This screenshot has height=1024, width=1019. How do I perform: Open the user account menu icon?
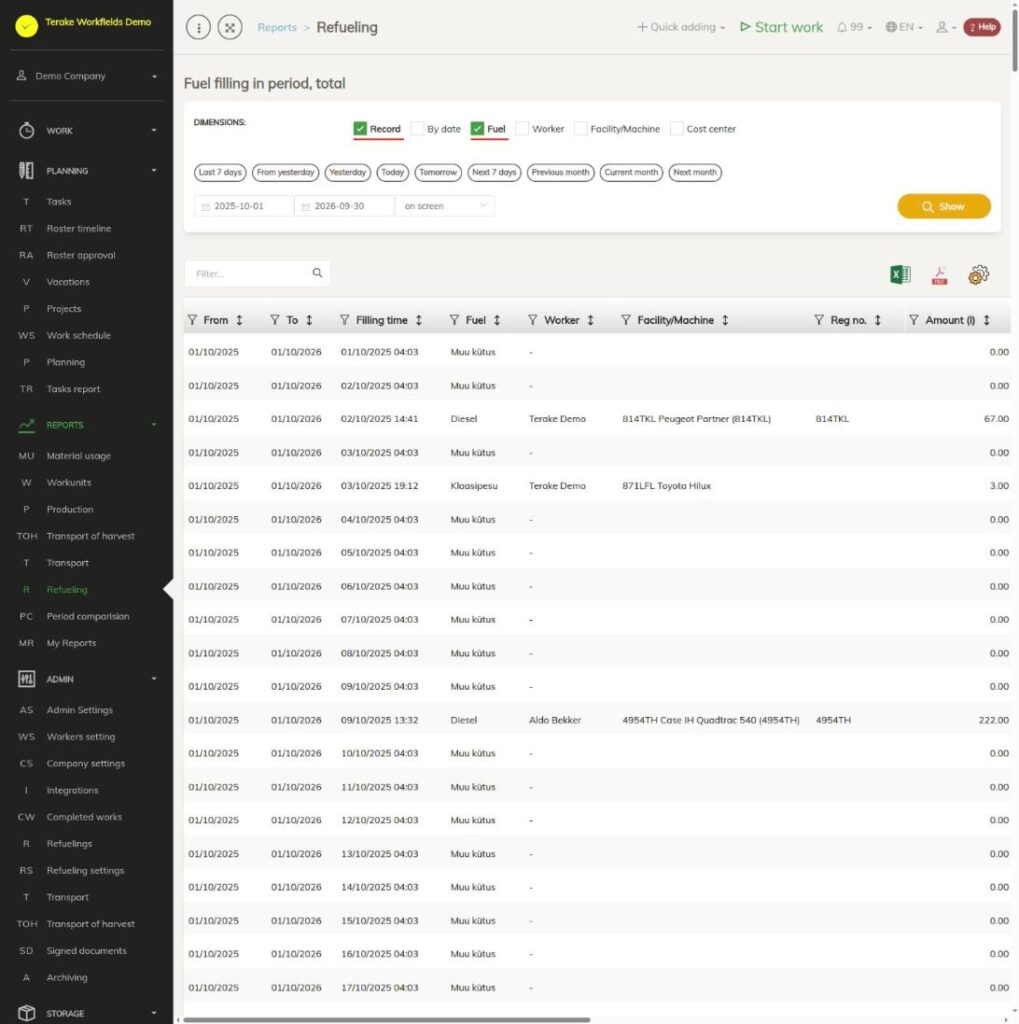[x=946, y=27]
